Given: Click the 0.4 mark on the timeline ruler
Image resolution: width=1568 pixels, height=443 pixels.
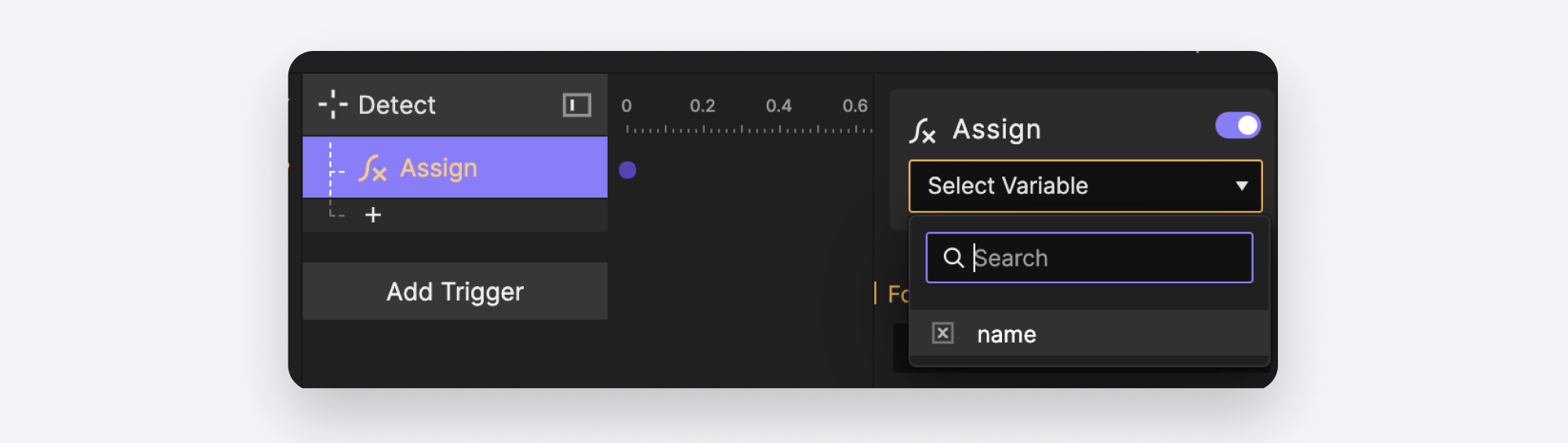Looking at the screenshot, I should point(779,106).
